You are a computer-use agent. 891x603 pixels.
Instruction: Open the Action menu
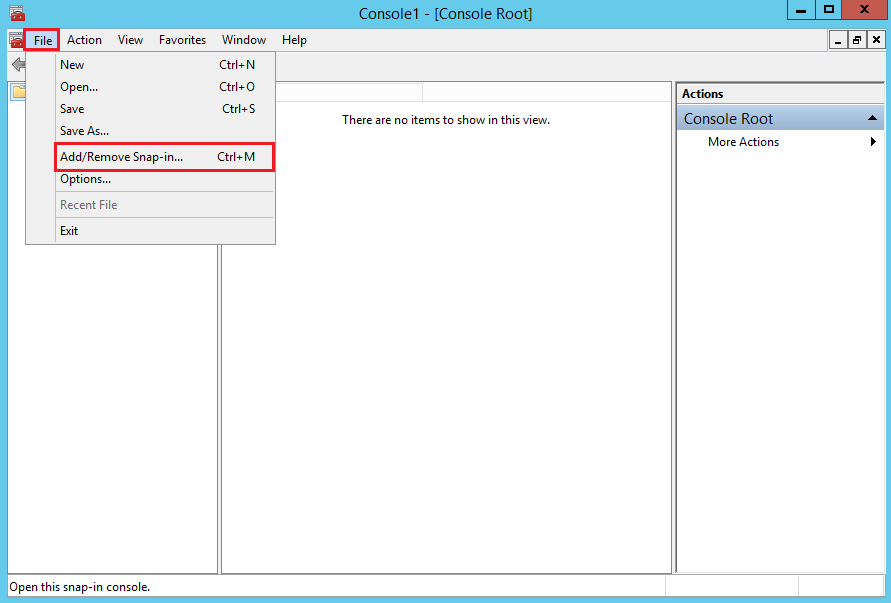pos(84,40)
